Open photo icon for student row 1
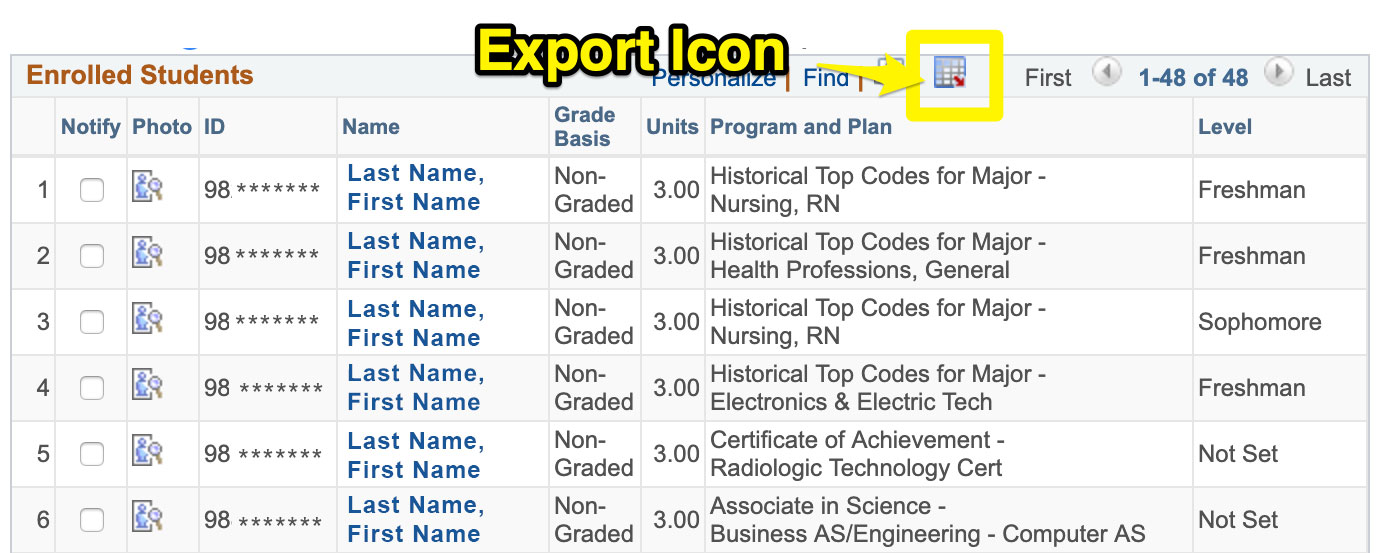The image size is (1384, 553). (147, 188)
